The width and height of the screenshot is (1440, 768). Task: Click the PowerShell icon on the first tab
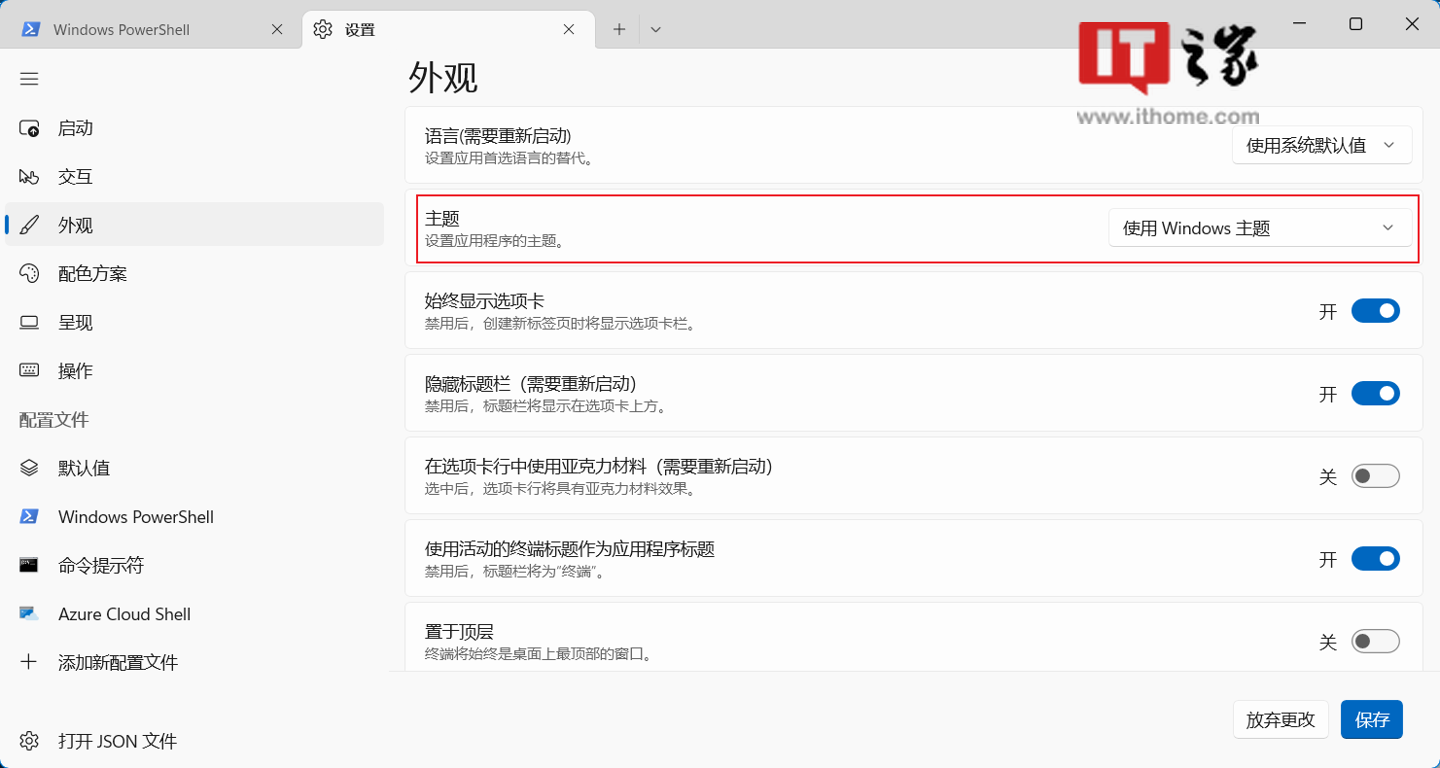[31, 29]
